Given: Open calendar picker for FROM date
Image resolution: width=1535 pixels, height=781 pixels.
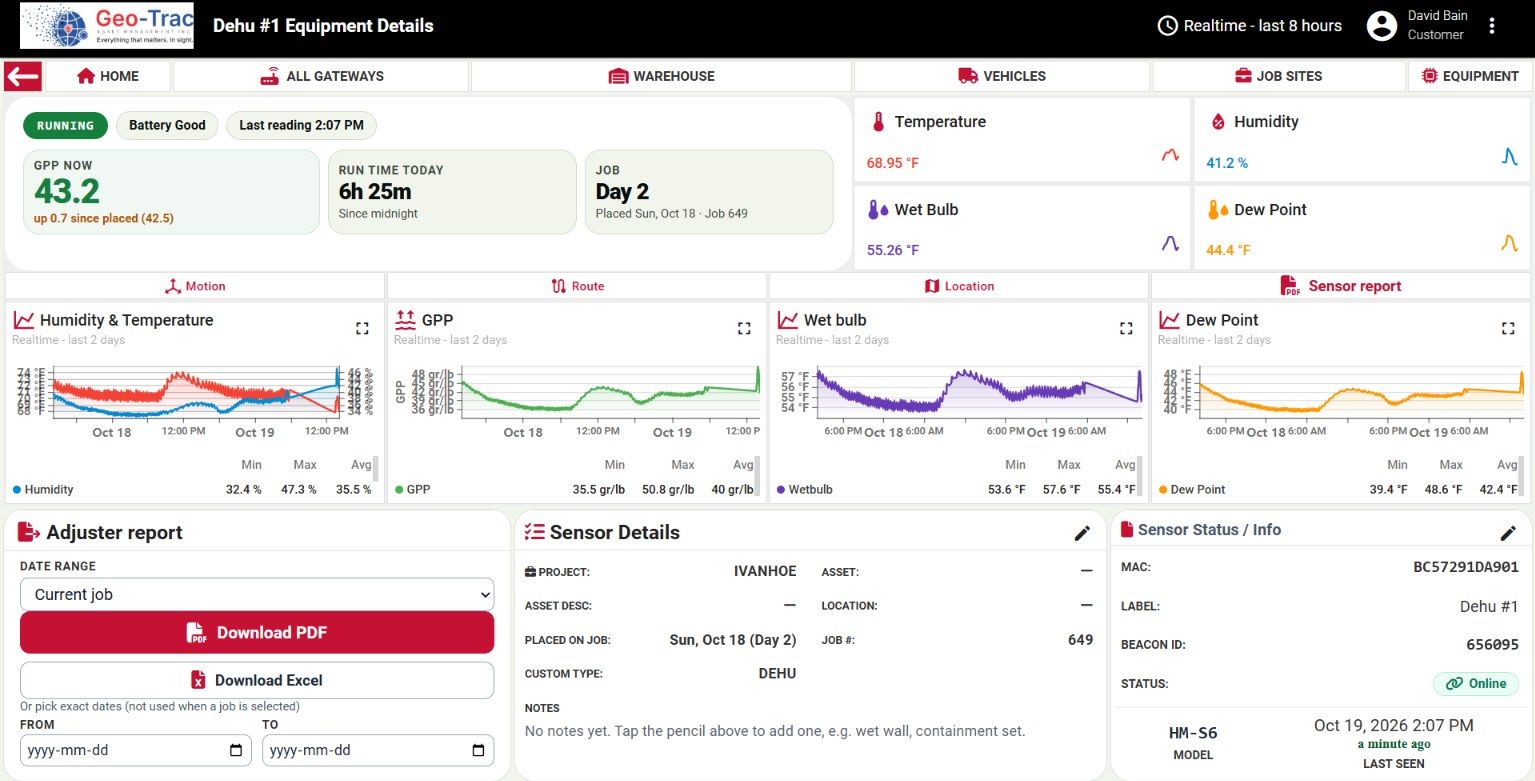Looking at the screenshot, I should pyautogui.click(x=236, y=750).
